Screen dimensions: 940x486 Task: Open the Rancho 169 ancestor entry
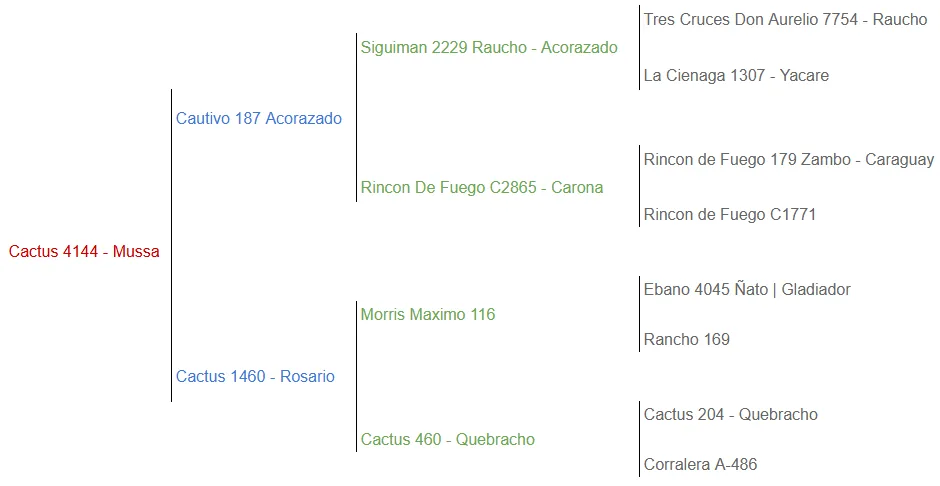[x=687, y=340]
